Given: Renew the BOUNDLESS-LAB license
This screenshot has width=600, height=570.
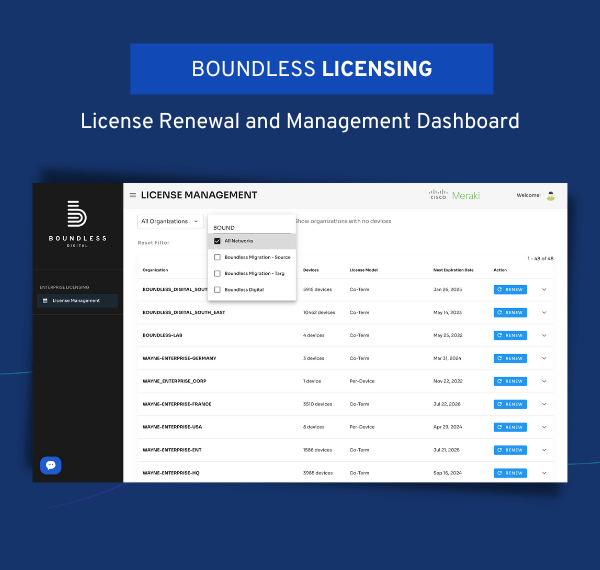Looking at the screenshot, I should (510, 335).
